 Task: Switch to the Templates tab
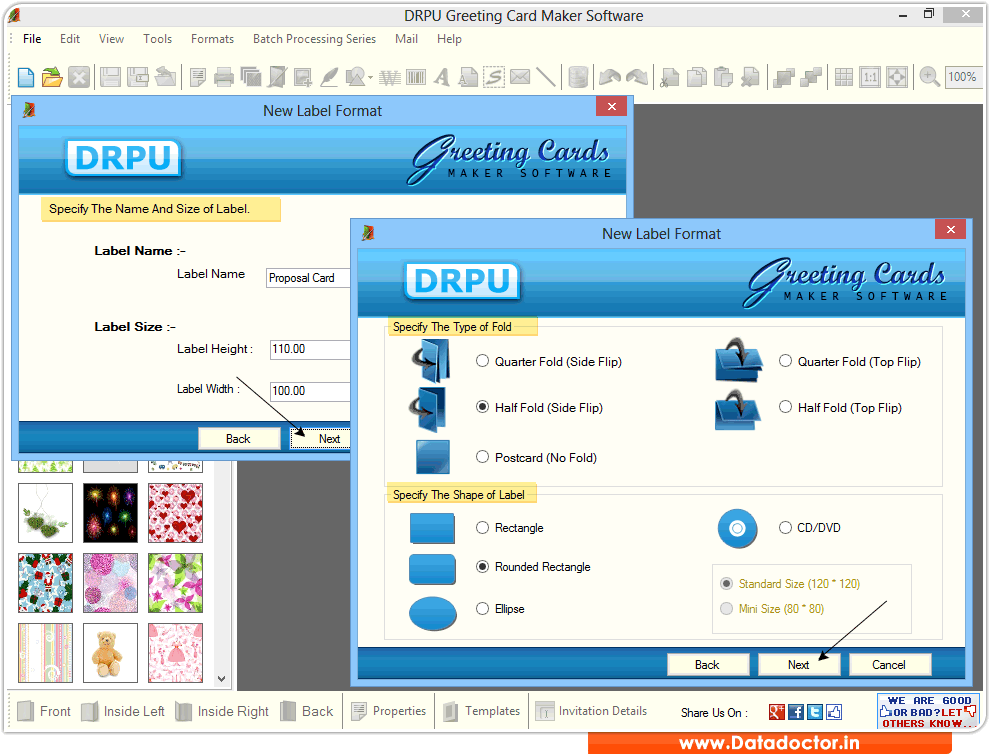pyautogui.click(x=481, y=711)
